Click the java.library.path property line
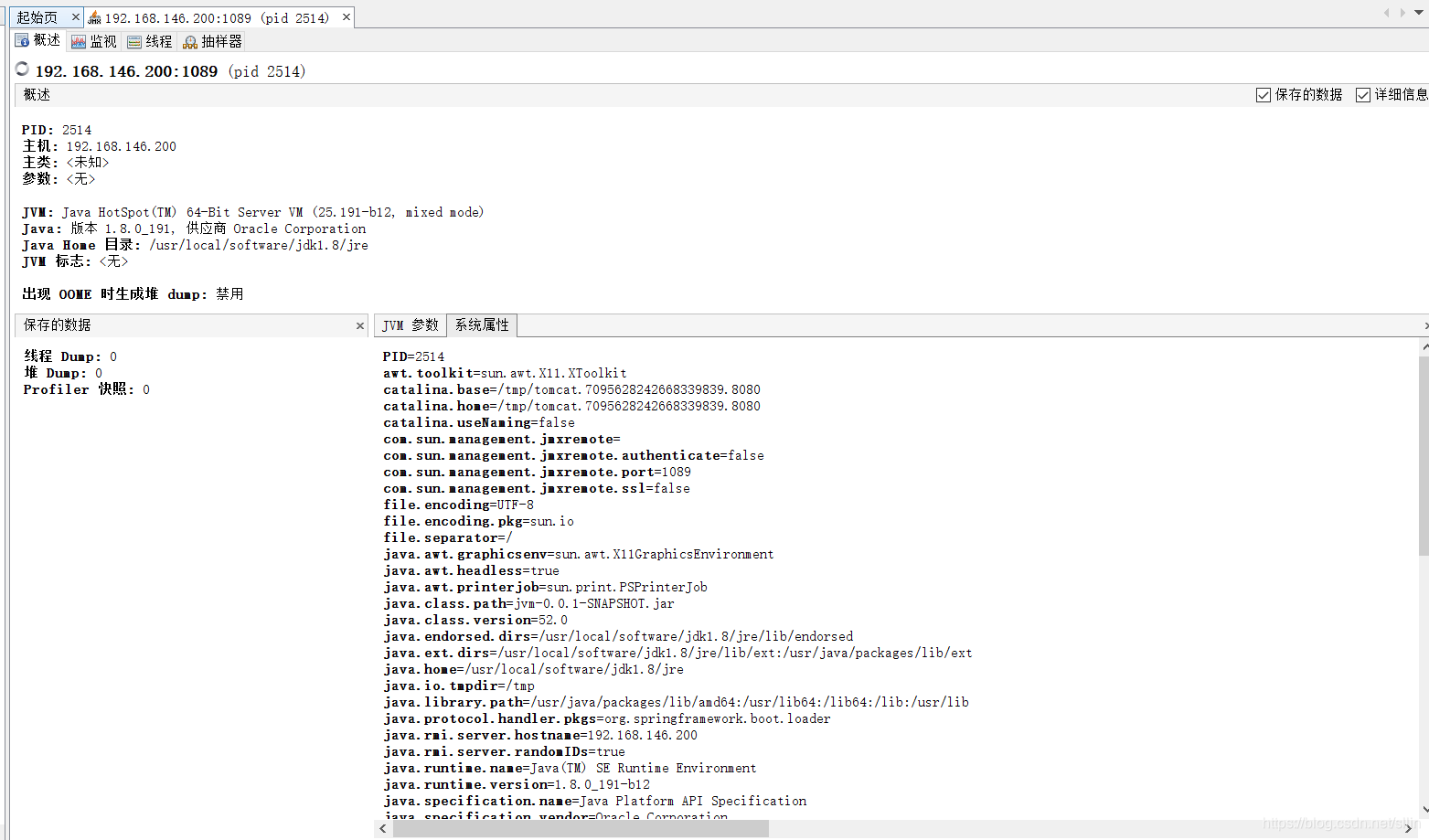Viewport: 1429px width, 840px height. coord(676,702)
